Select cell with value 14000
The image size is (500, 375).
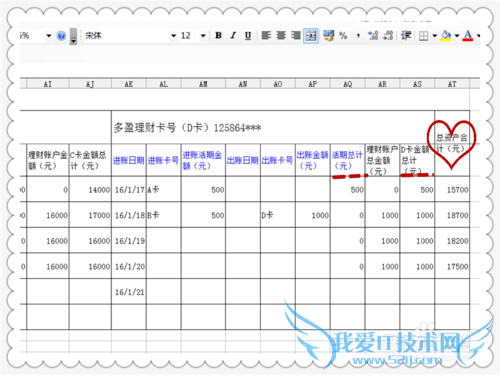pos(90,189)
